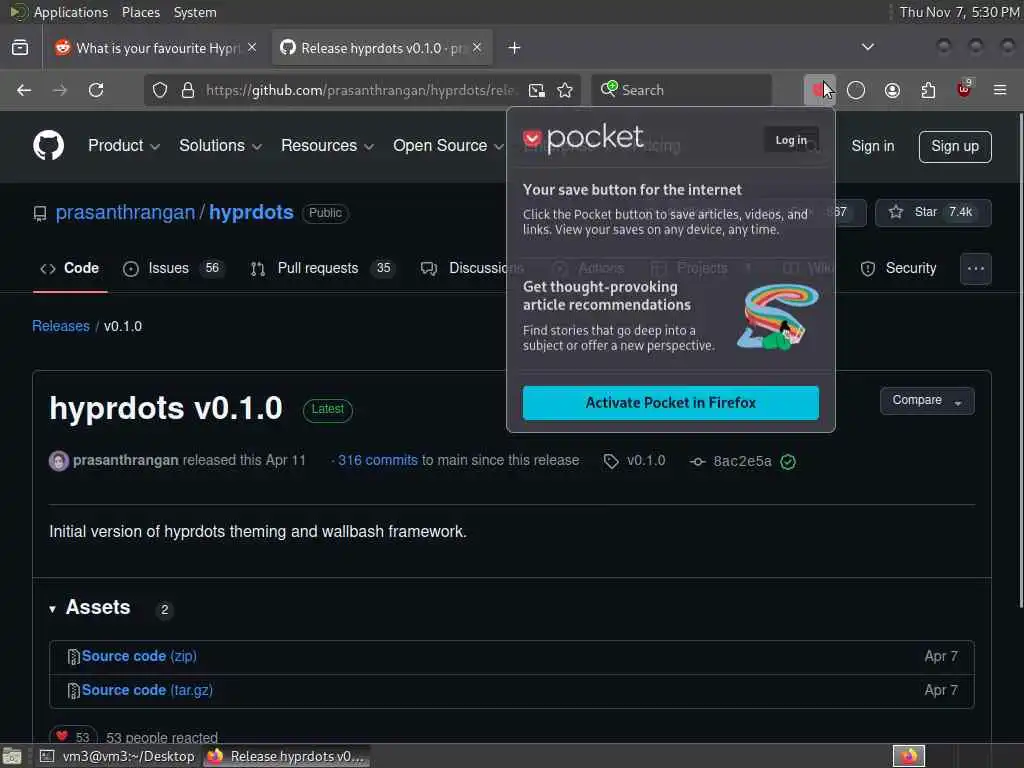Open the extensions puzzle icon

tap(928, 90)
